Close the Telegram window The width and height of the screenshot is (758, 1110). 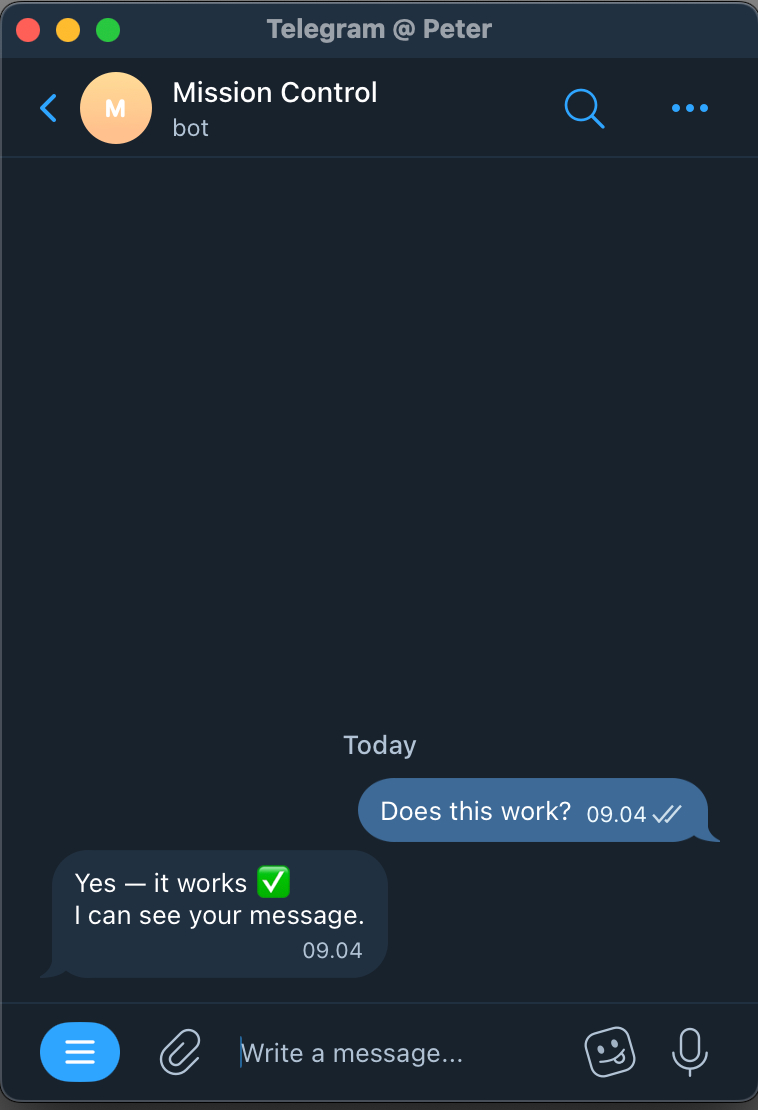28,30
